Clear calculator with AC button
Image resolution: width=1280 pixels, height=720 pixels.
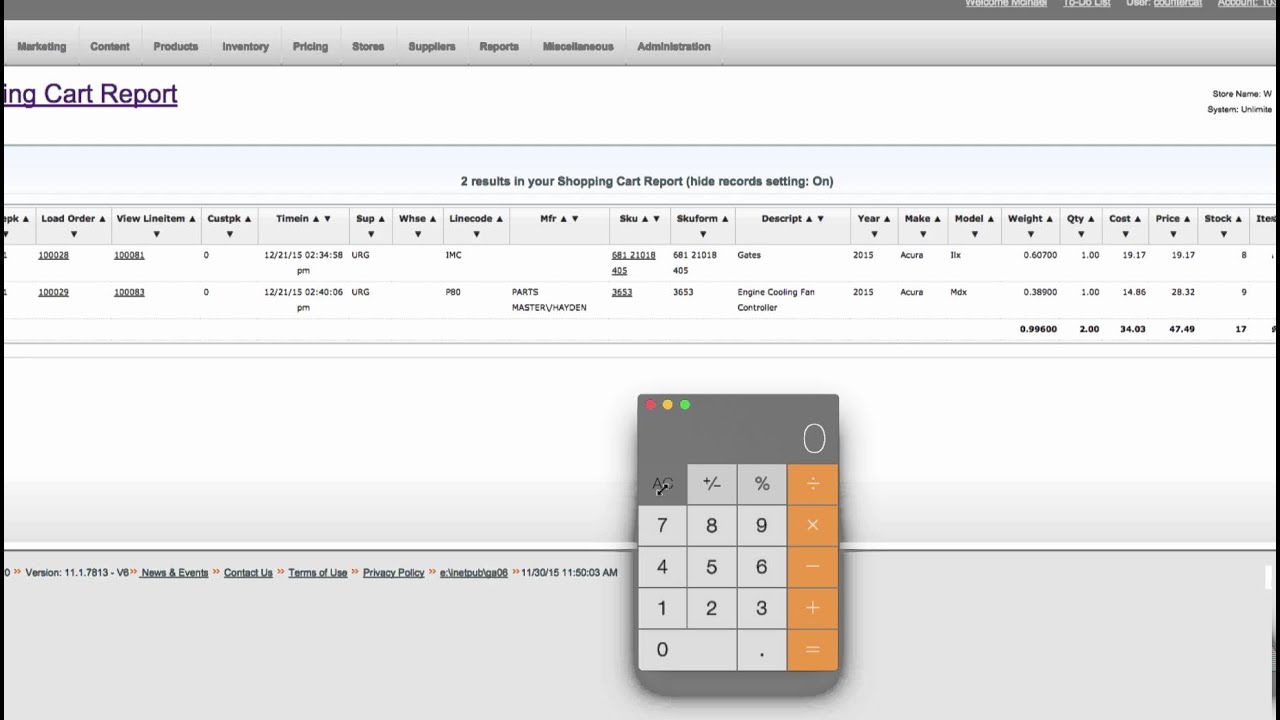click(662, 484)
